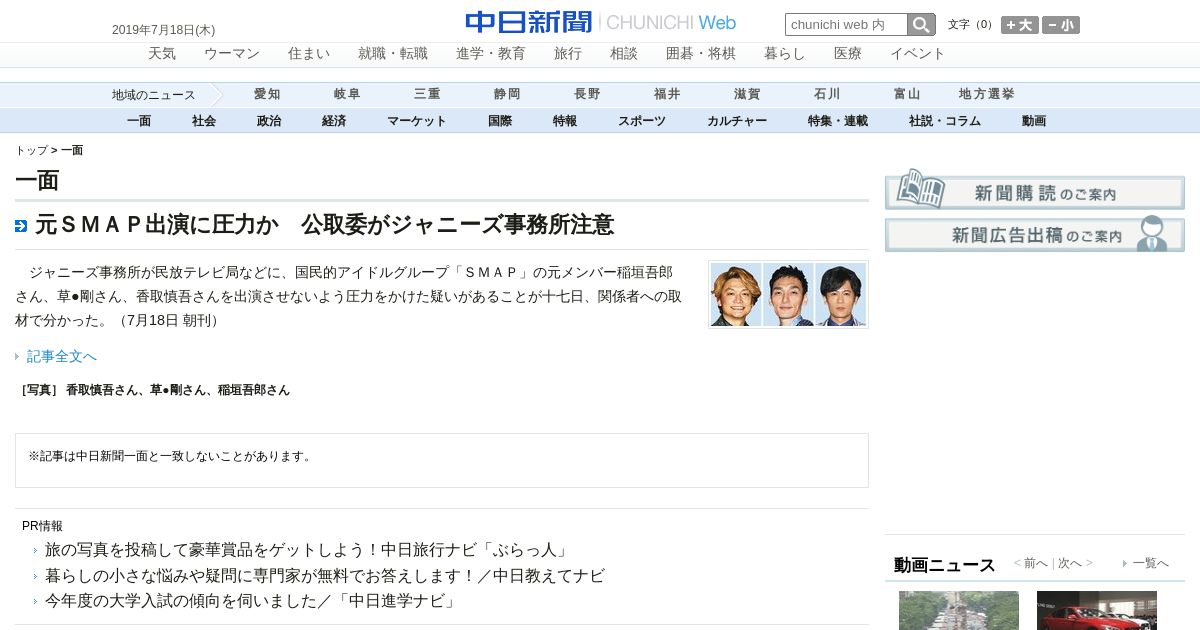Open the イベント section
This screenshot has height=630, width=1200.
(918, 54)
